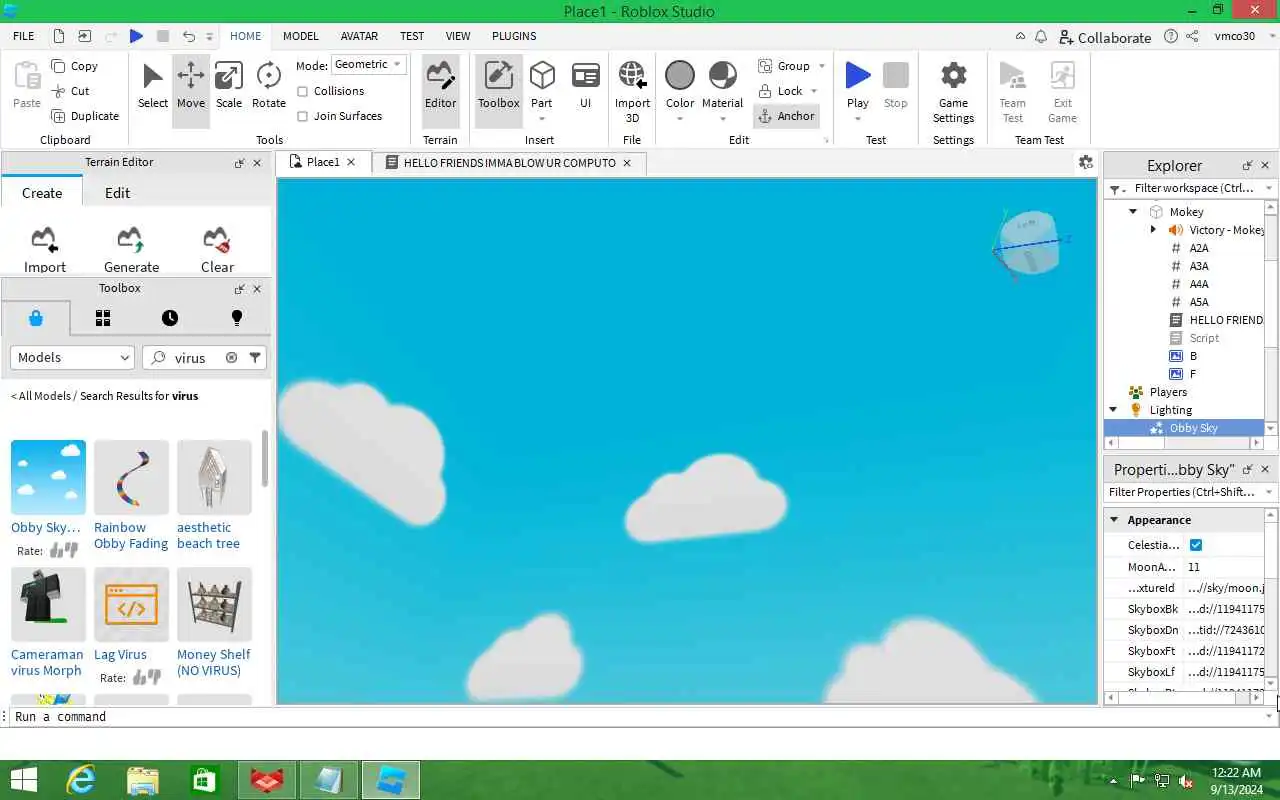
Task: Open the Models category dropdown
Action: [x=72, y=357]
